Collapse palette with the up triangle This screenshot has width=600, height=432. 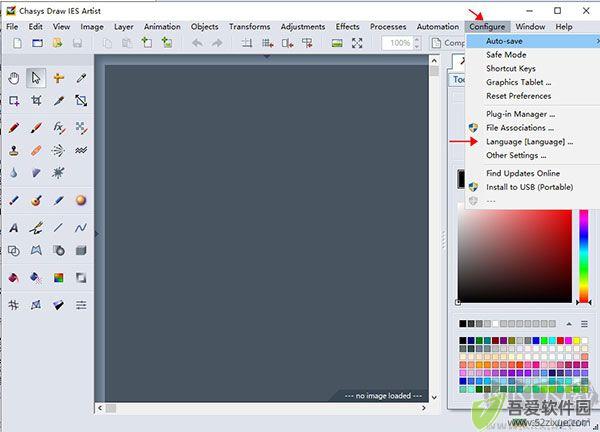coord(569,324)
